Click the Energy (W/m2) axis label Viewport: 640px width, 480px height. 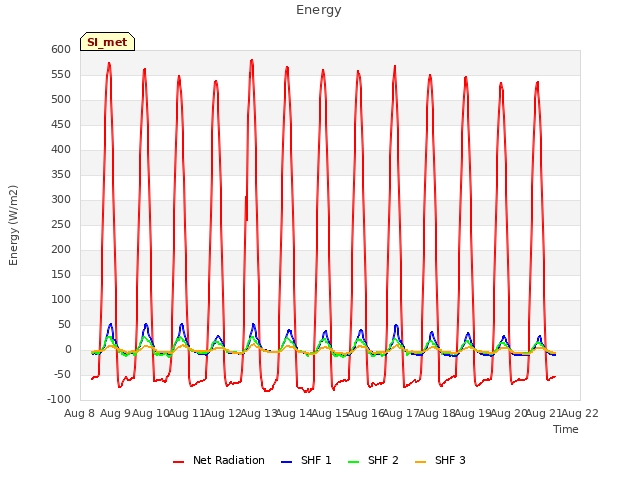click(13, 225)
